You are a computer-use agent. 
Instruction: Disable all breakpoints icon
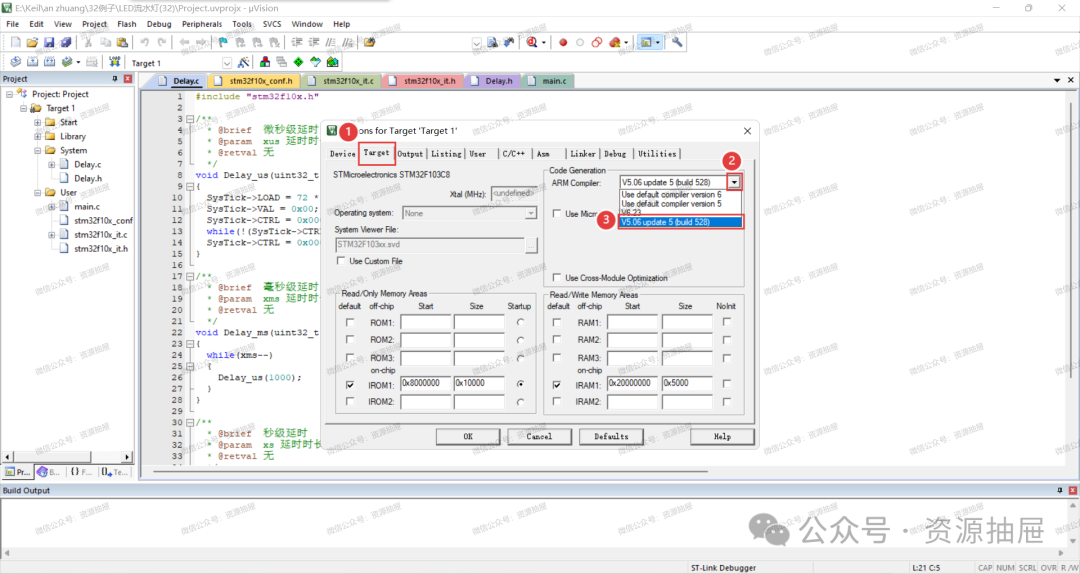click(597, 42)
